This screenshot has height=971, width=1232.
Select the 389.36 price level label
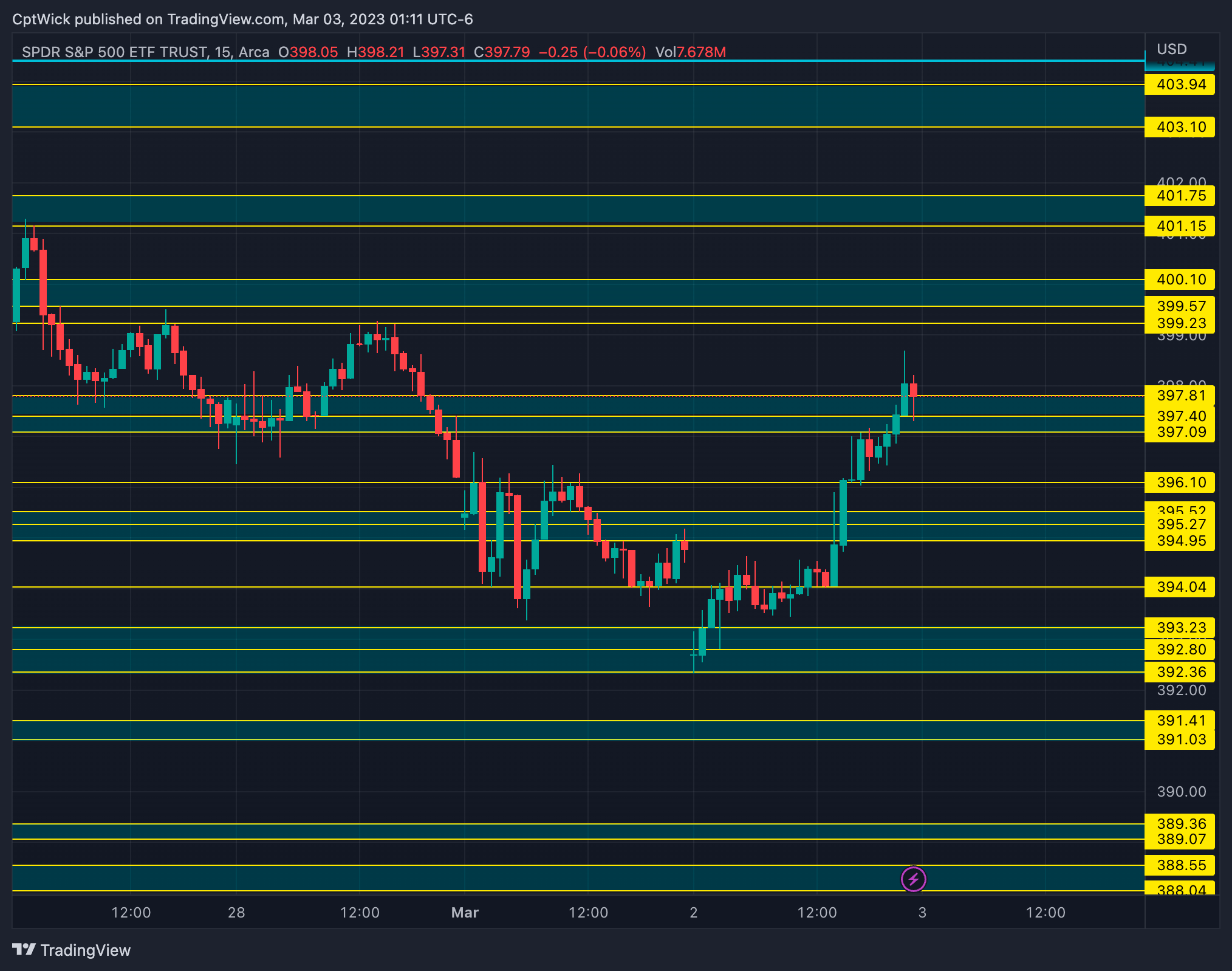click(1180, 824)
